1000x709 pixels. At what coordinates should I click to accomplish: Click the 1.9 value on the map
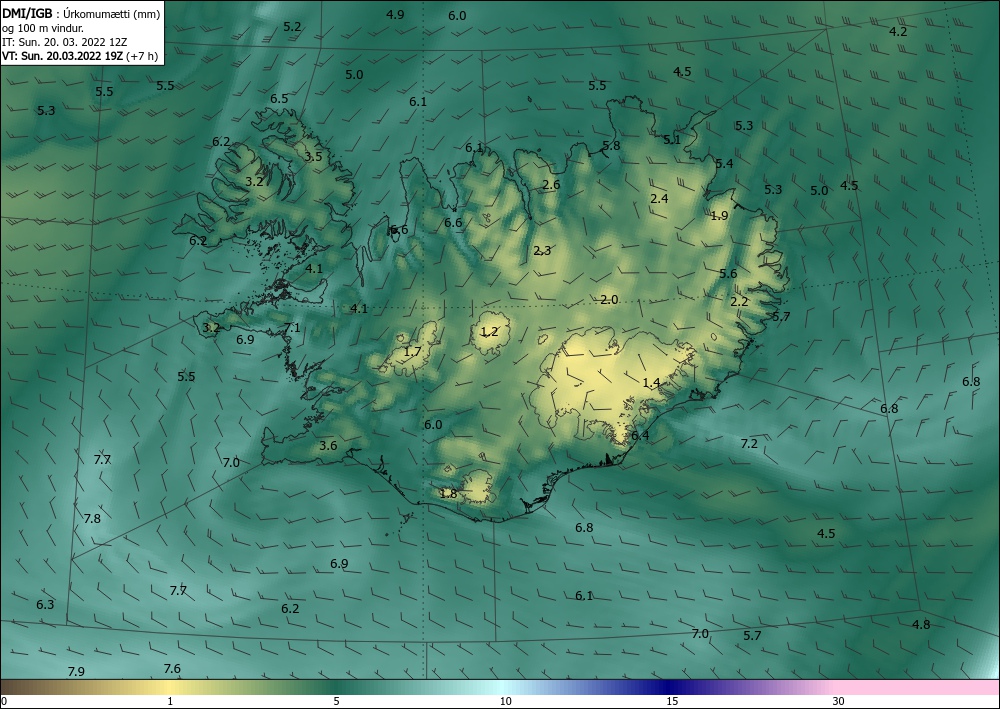[x=719, y=215]
